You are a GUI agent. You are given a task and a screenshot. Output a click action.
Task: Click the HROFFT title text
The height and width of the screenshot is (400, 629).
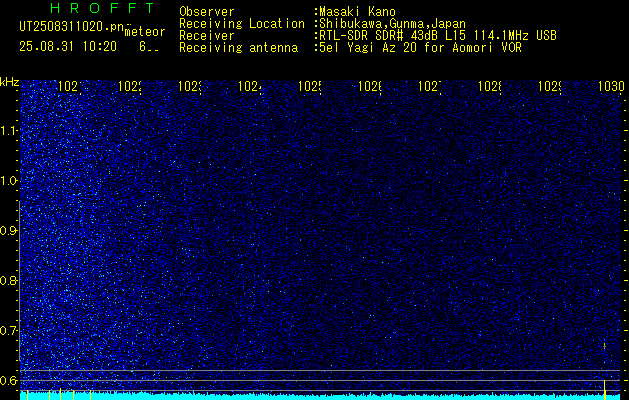(x=103, y=8)
